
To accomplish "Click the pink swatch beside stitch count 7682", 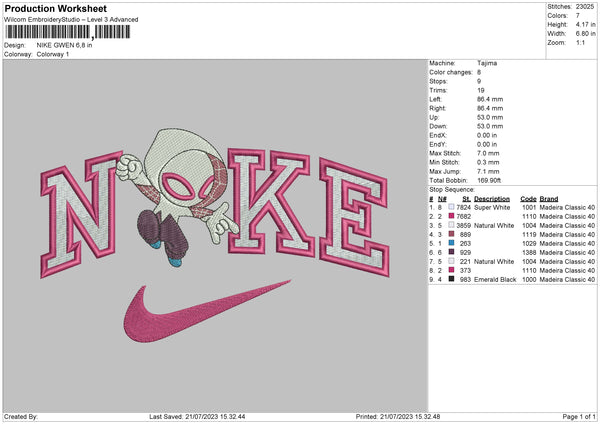I will 452,216.
